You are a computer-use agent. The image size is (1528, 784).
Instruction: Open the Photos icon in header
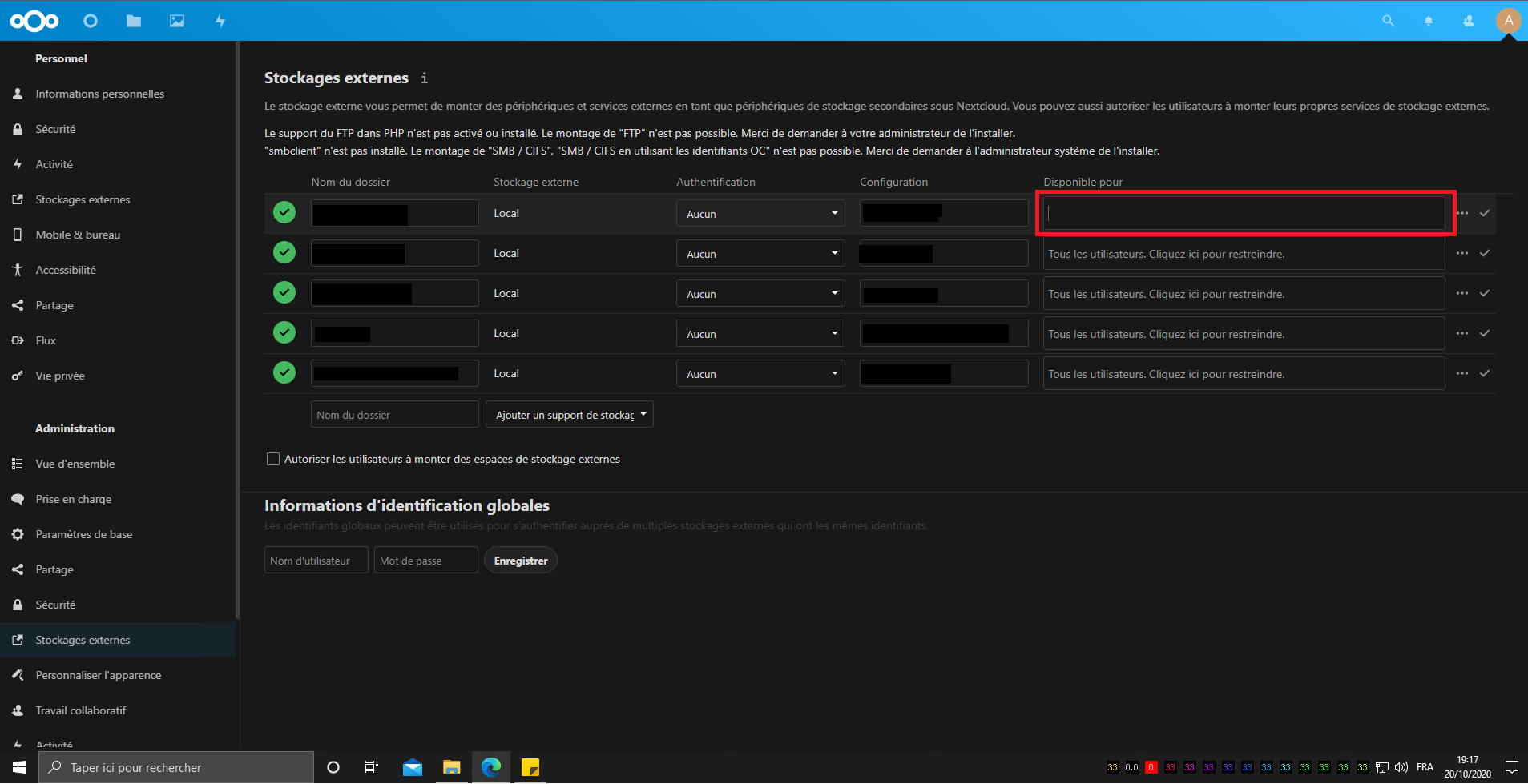177,21
